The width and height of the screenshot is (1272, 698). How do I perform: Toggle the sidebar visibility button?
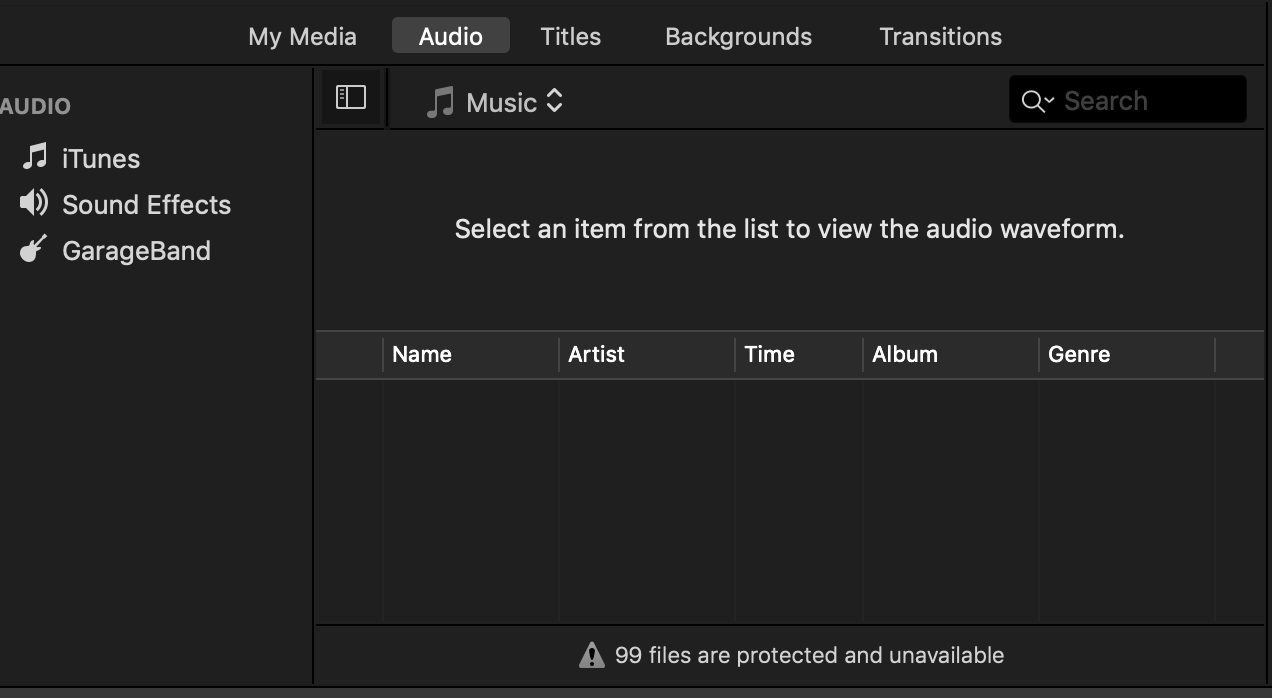tap(351, 97)
